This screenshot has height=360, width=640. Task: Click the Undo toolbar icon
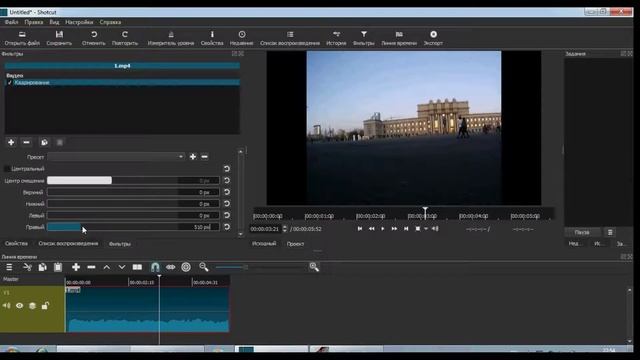pos(94,35)
